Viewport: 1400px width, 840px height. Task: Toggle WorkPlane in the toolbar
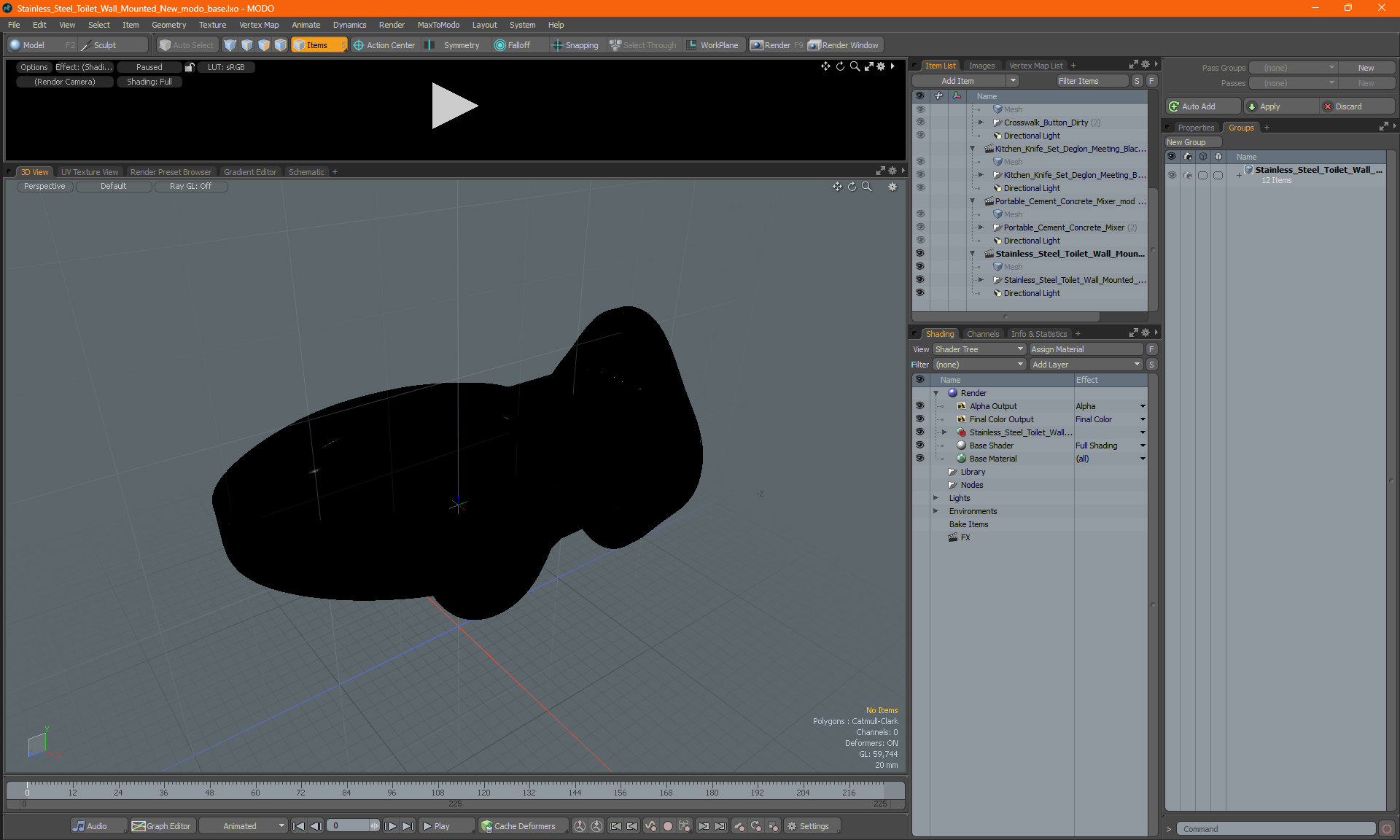712,45
